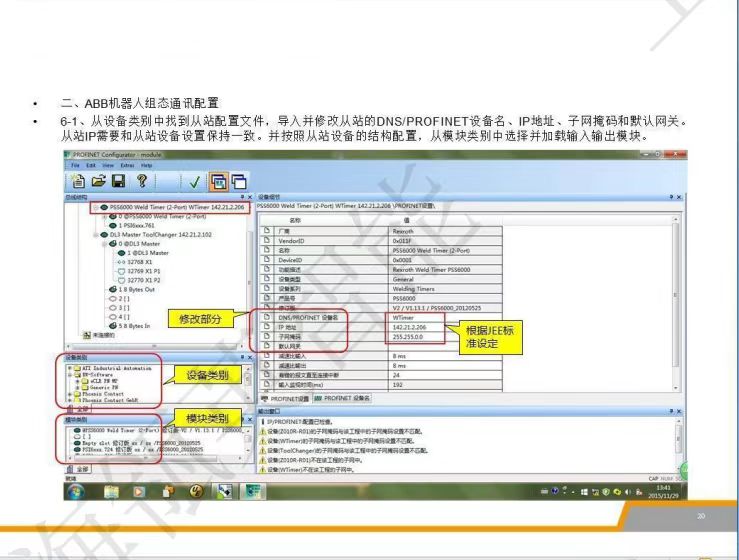Close the device details panel
Image resolution: width=739 pixels, height=560 pixels.
pyautogui.click(x=679, y=197)
